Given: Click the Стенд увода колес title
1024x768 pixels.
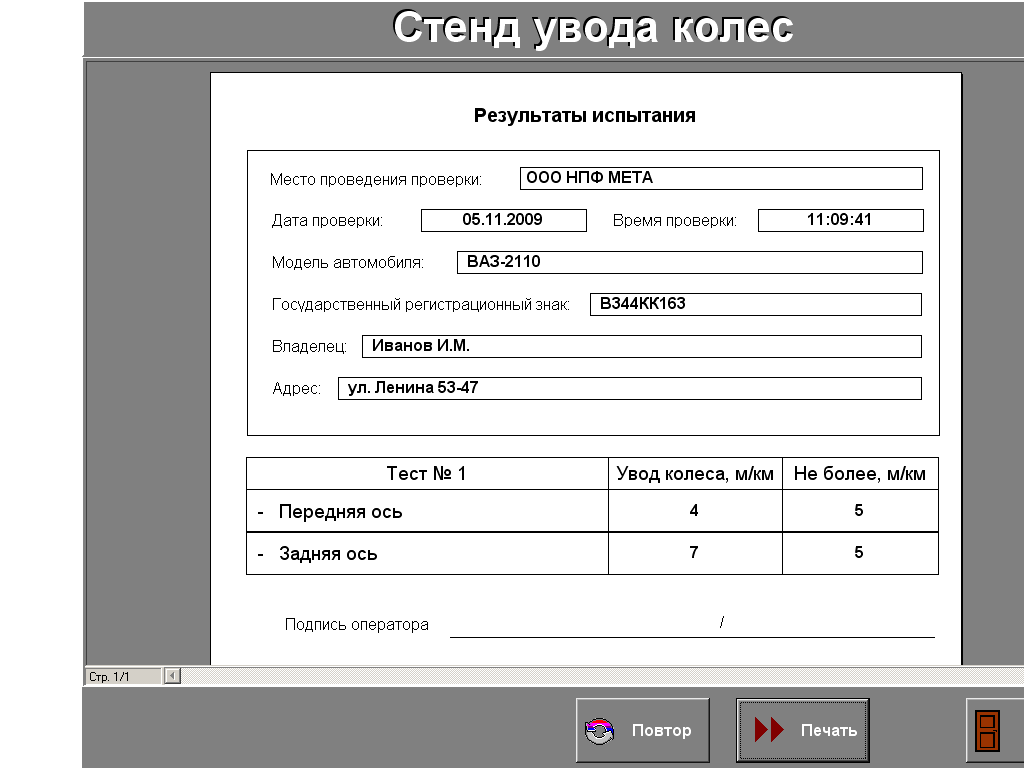Looking at the screenshot, I should click(x=592, y=29).
